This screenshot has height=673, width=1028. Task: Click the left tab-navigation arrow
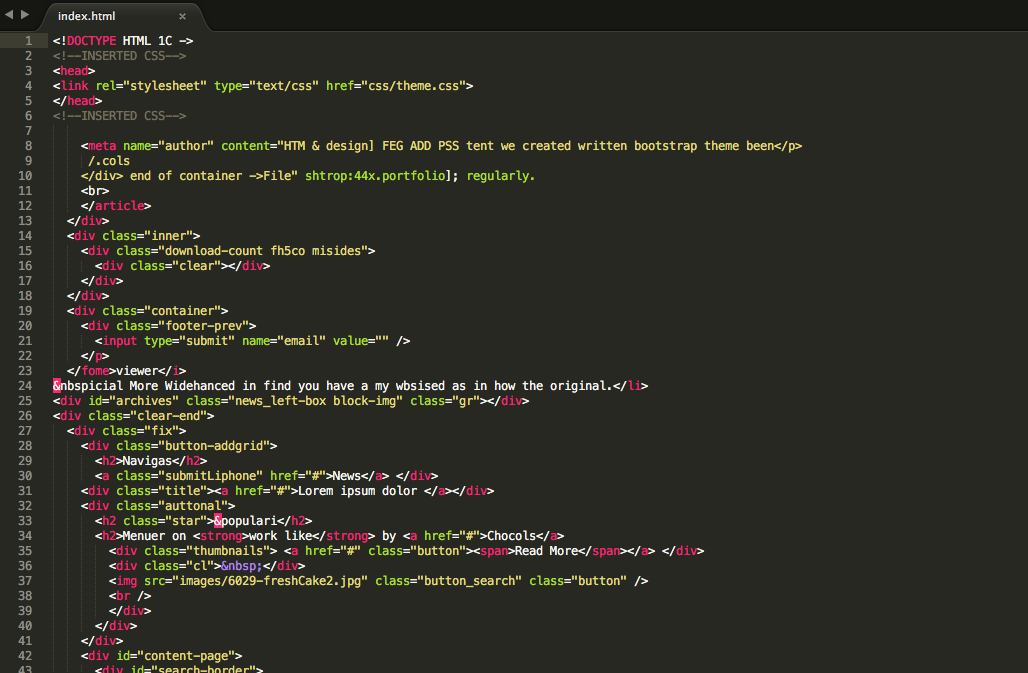pos(9,14)
